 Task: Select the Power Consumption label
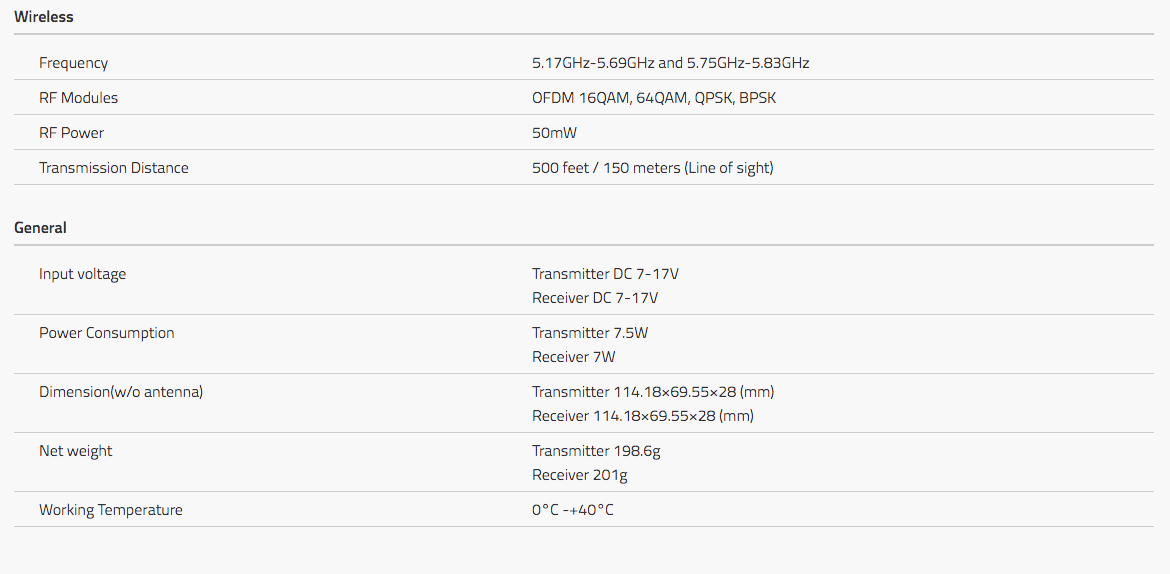click(x=107, y=333)
